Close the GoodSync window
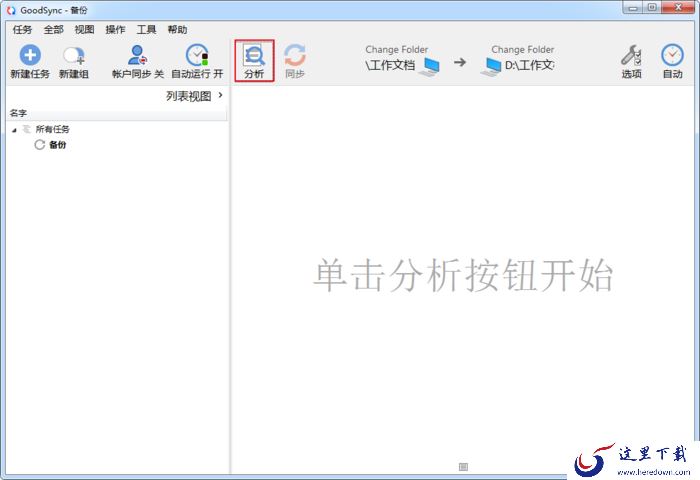 coord(678,8)
